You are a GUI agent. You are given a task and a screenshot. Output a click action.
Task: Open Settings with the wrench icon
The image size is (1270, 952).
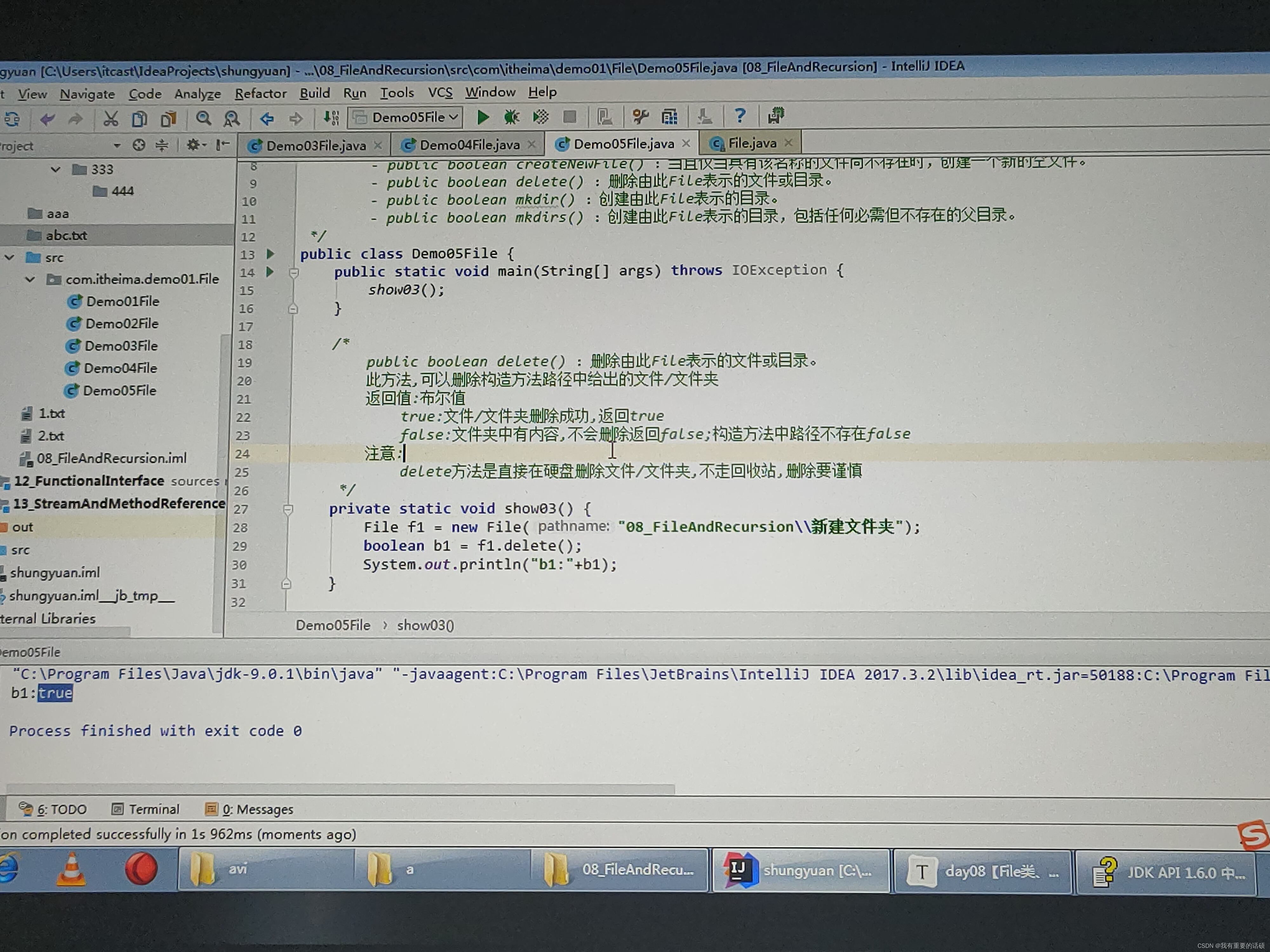(x=640, y=116)
